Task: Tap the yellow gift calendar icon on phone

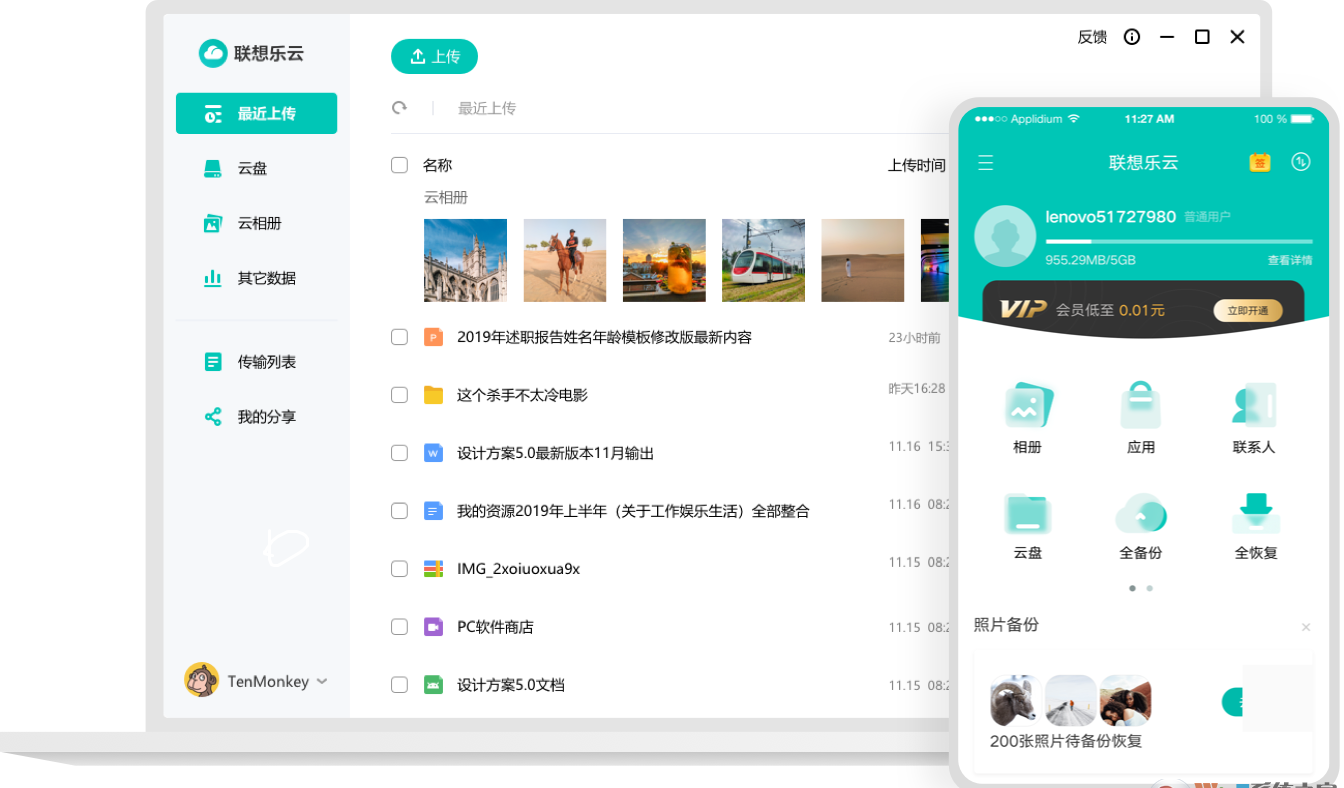Action: [x=1260, y=162]
